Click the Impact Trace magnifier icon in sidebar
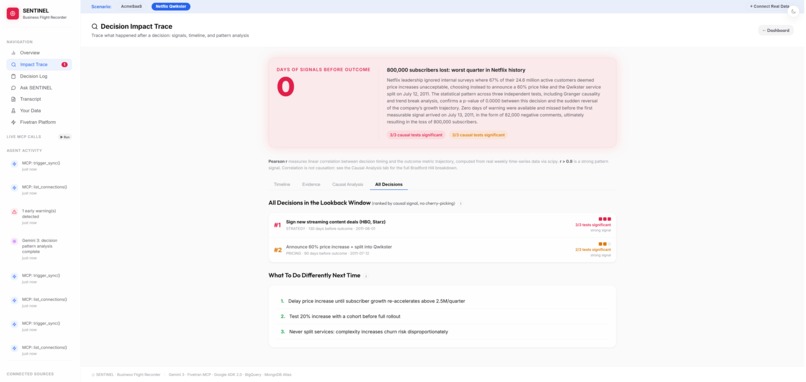 (x=13, y=65)
